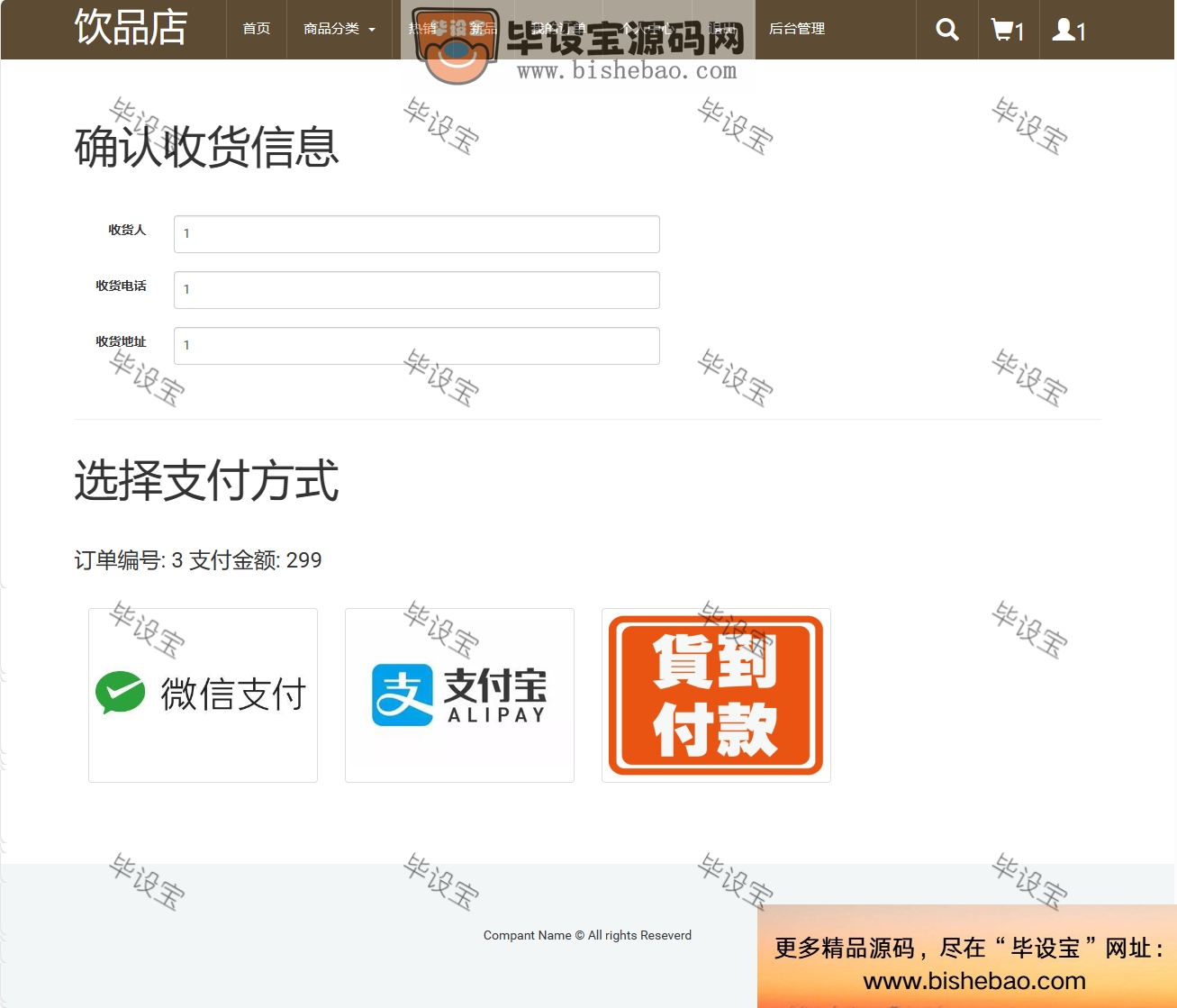
Task: Open the shopping cart icon
Action: [1009, 30]
